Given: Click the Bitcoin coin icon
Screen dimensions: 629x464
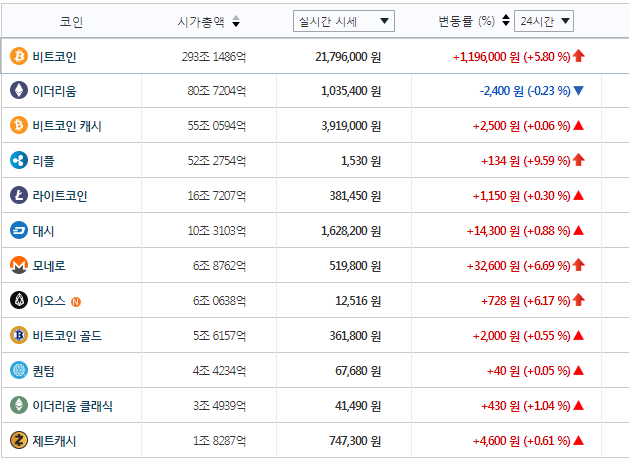Looking at the screenshot, I should click(18, 56).
